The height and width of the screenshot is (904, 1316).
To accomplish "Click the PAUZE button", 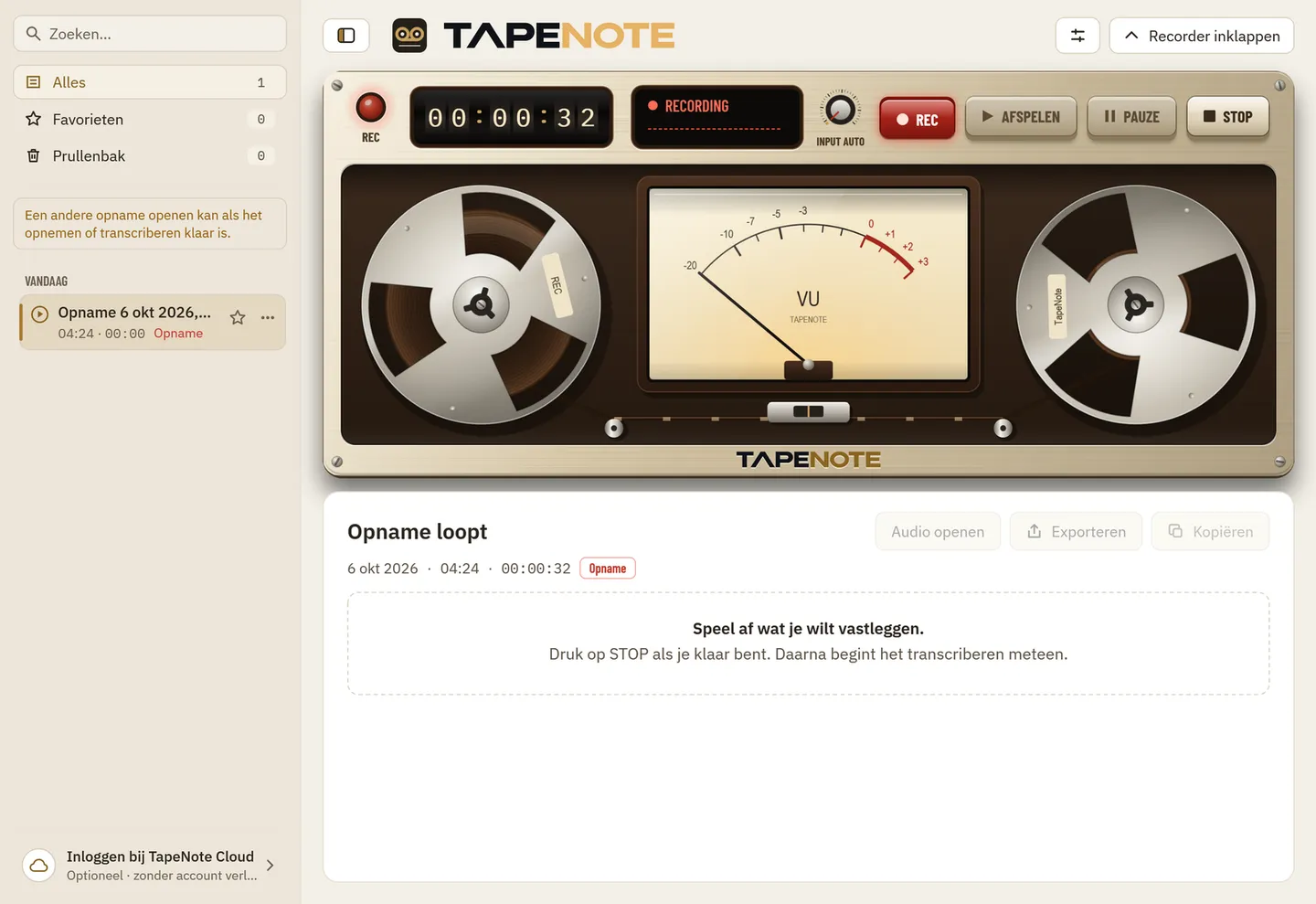I will pyautogui.click(x=1131, y=117).
